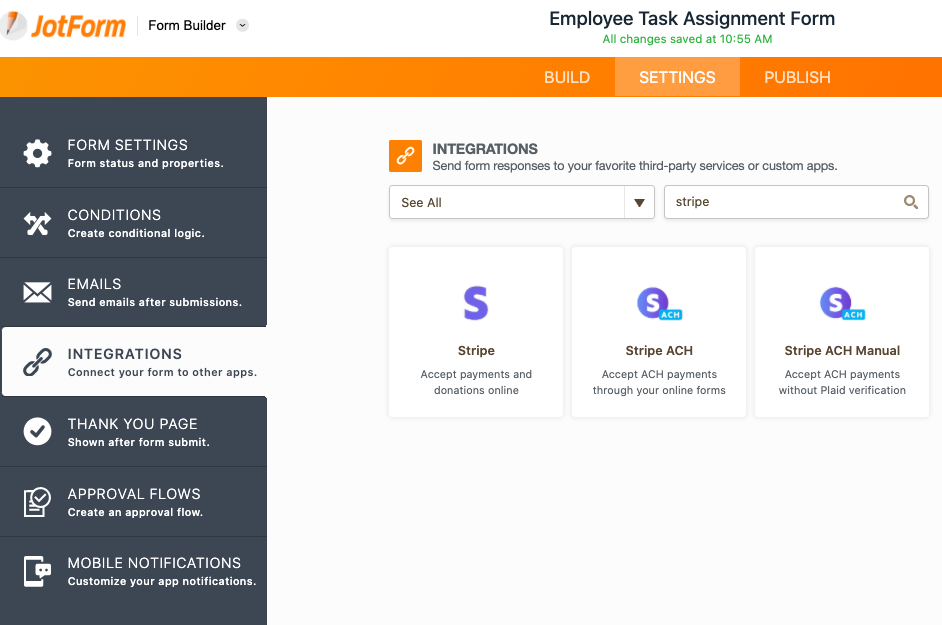Focus the integrations search field containing stripe
This screenshot has height=625, width=942.
pyautogui.click(x=796, y=202)
